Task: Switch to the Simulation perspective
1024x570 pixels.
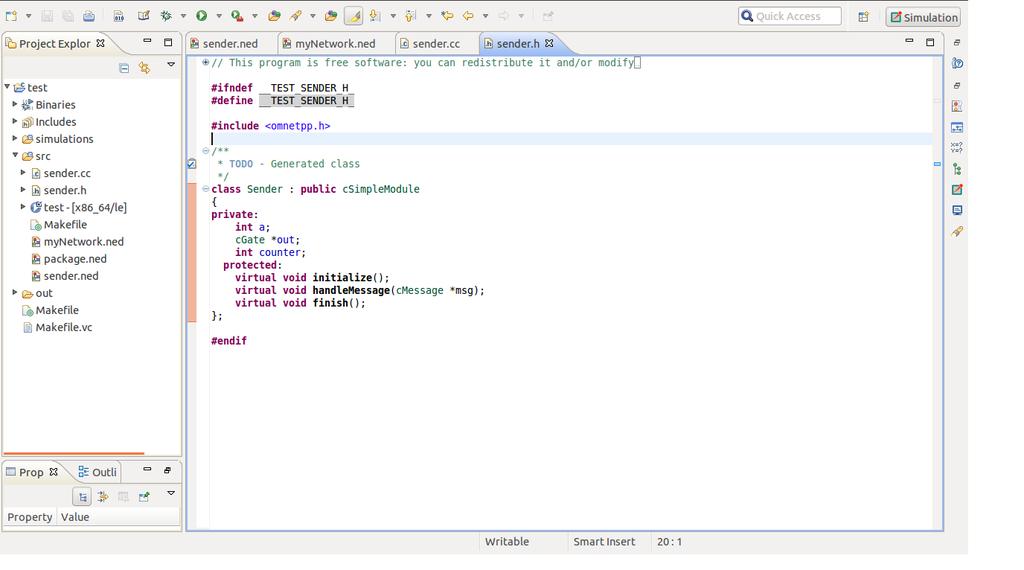Action: [x=924, y=17]
